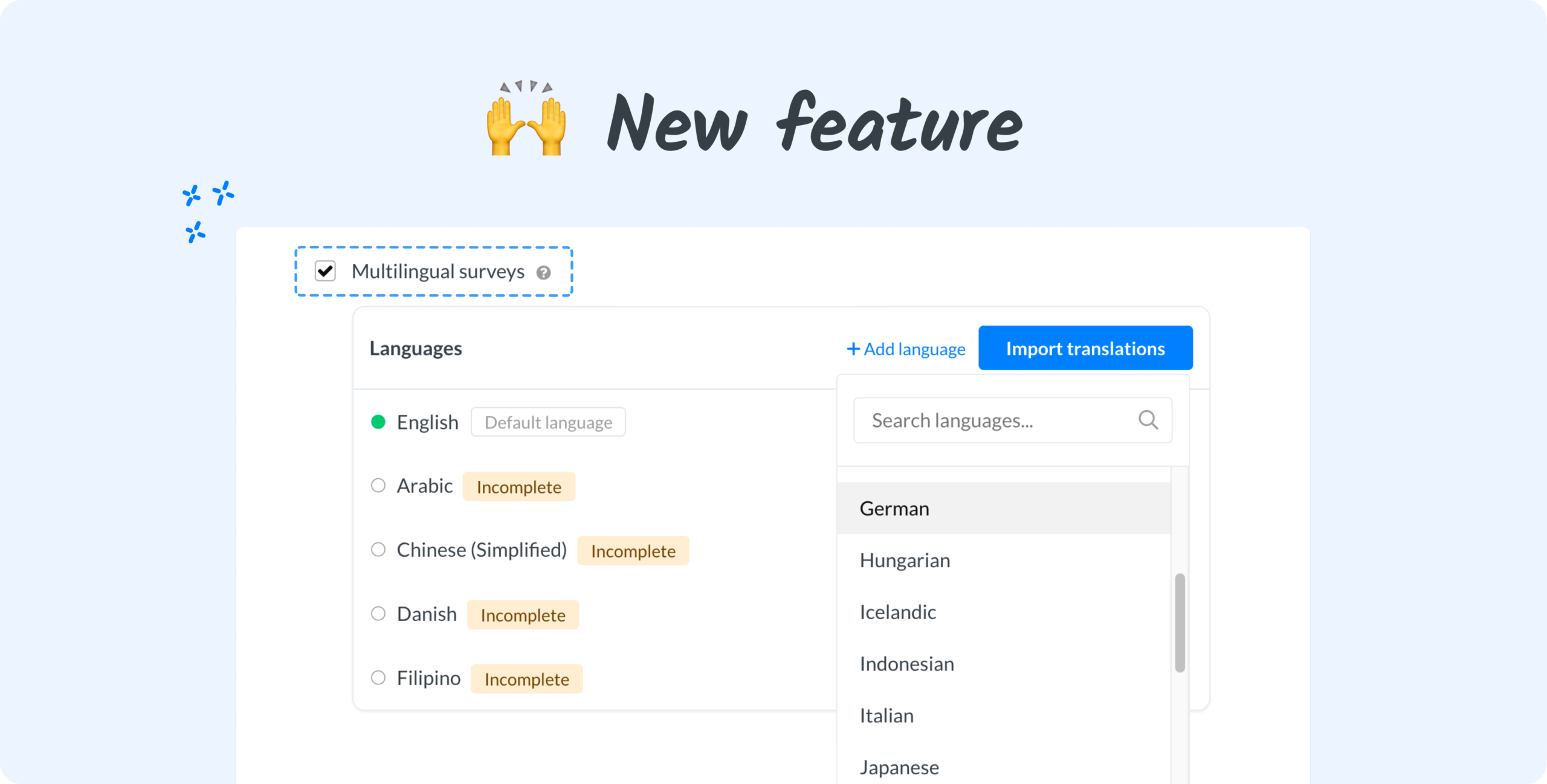Open the Add language link
The width and height of the screenshot is (1547, 784).
[914, 349]
